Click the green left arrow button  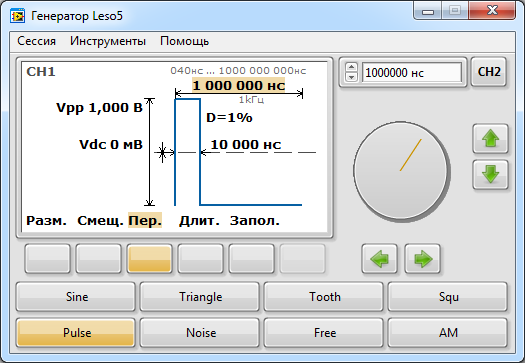pos(379,259)
